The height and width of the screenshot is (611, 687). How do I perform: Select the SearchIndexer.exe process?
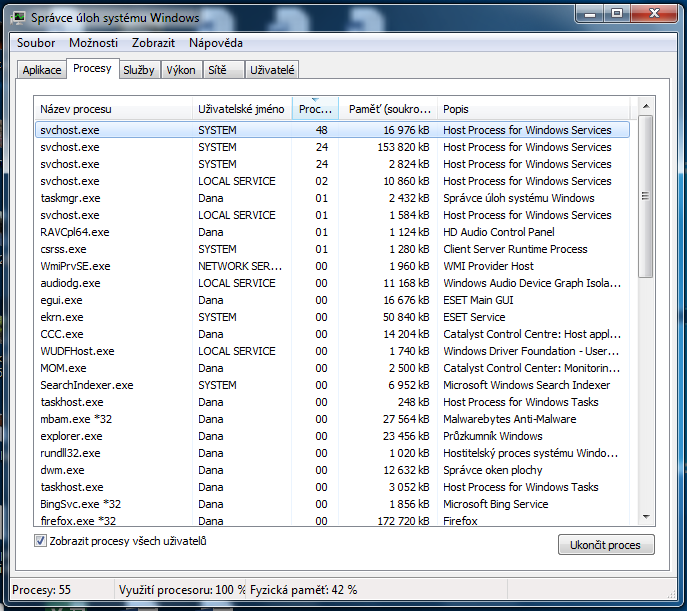click(332, 385)
